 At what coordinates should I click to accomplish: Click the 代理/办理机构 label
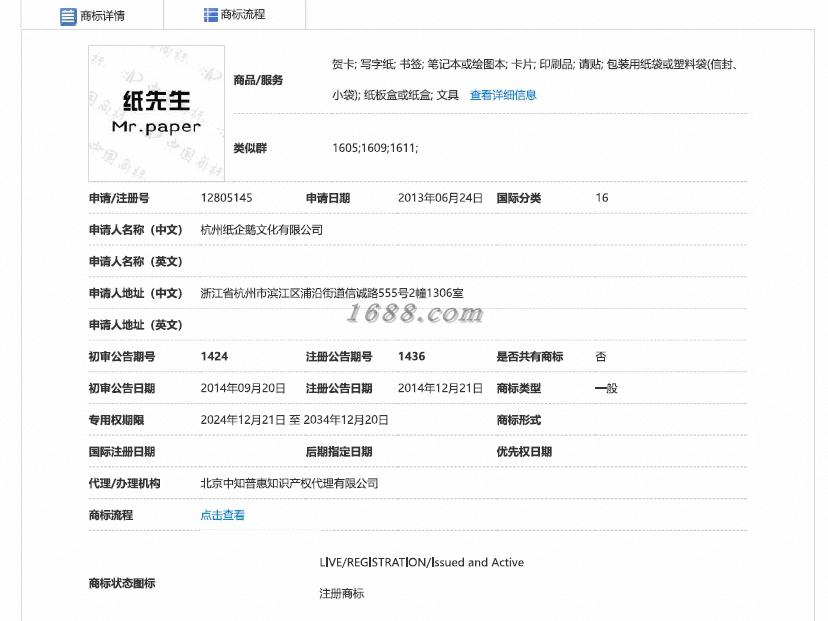pyautogui.click(x=124, y=483)
